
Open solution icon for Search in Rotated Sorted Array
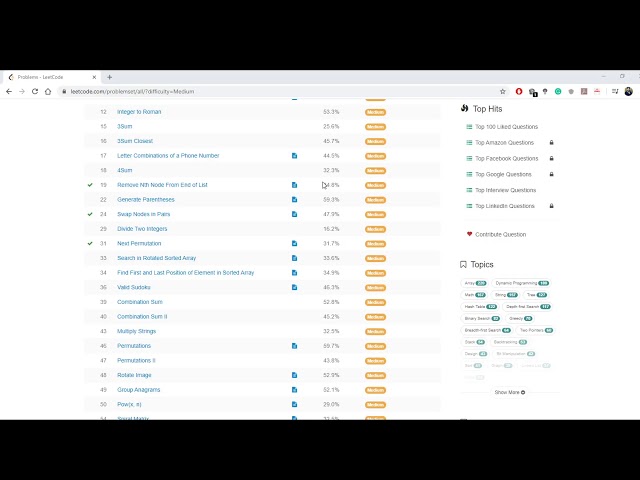coord(294,258)
